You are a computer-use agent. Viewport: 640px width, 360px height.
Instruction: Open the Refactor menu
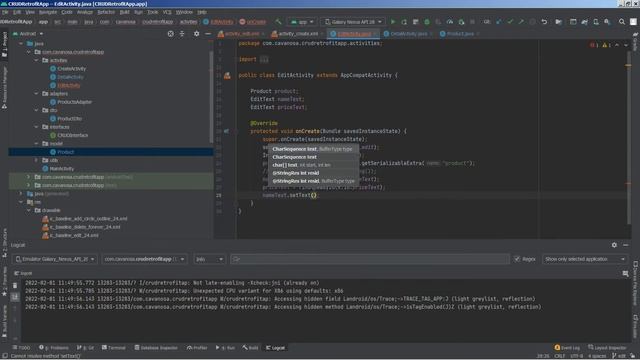pyautogui.click(x=106, y=12)
